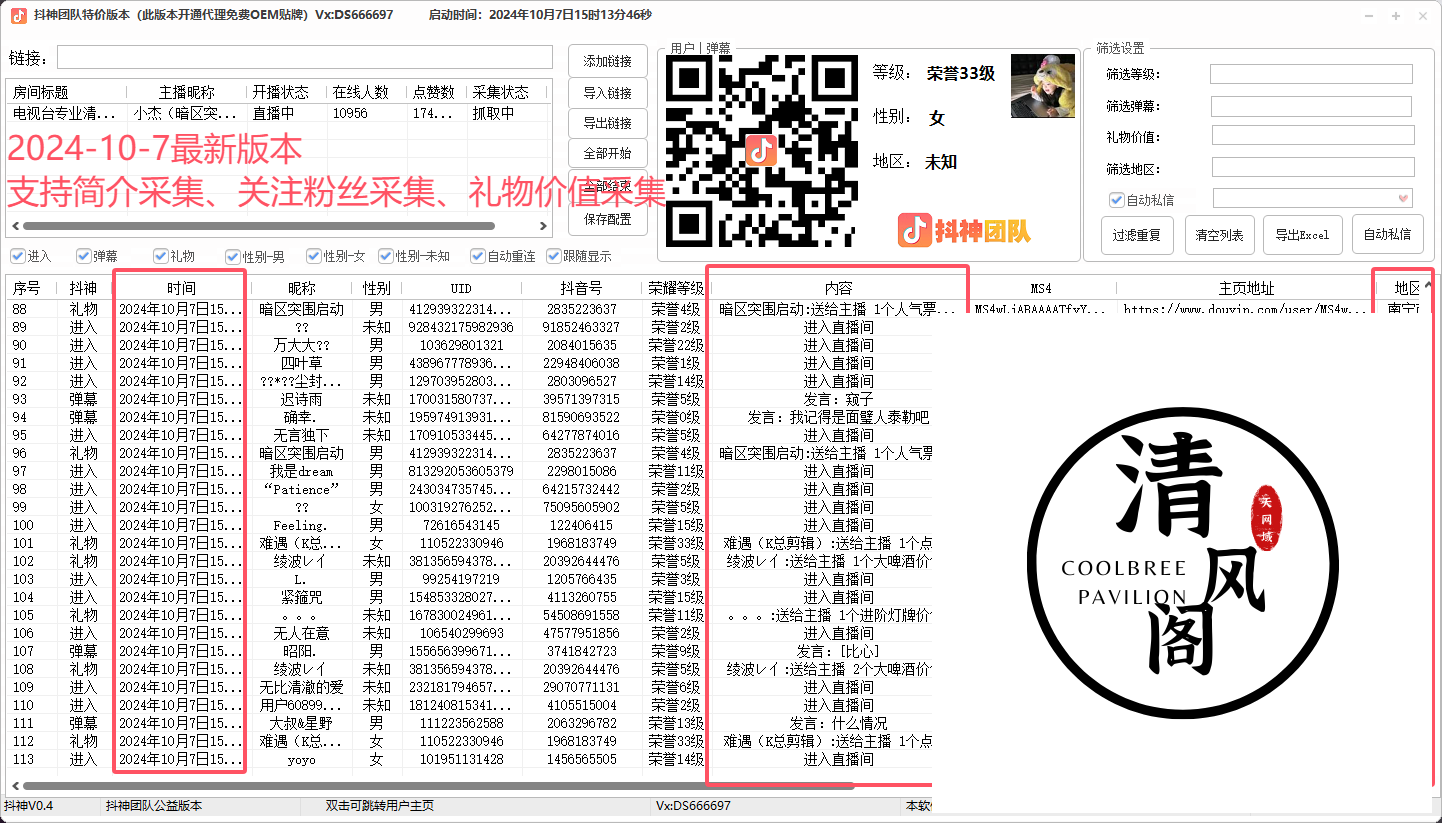Select the row with nickname Feeling.
The height and width of the screenshot is (823, 1442).
pyautogui.click(x=468, y=525)
